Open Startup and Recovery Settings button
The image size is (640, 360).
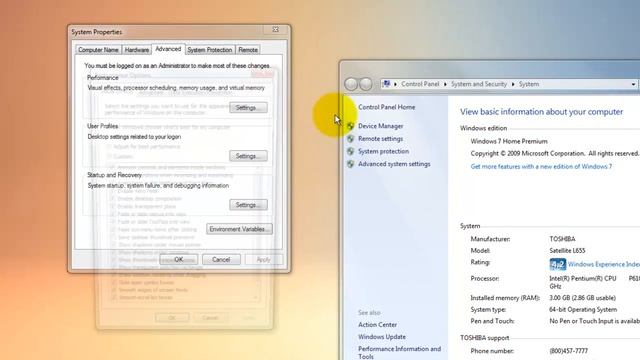click(x=248, y=205)
